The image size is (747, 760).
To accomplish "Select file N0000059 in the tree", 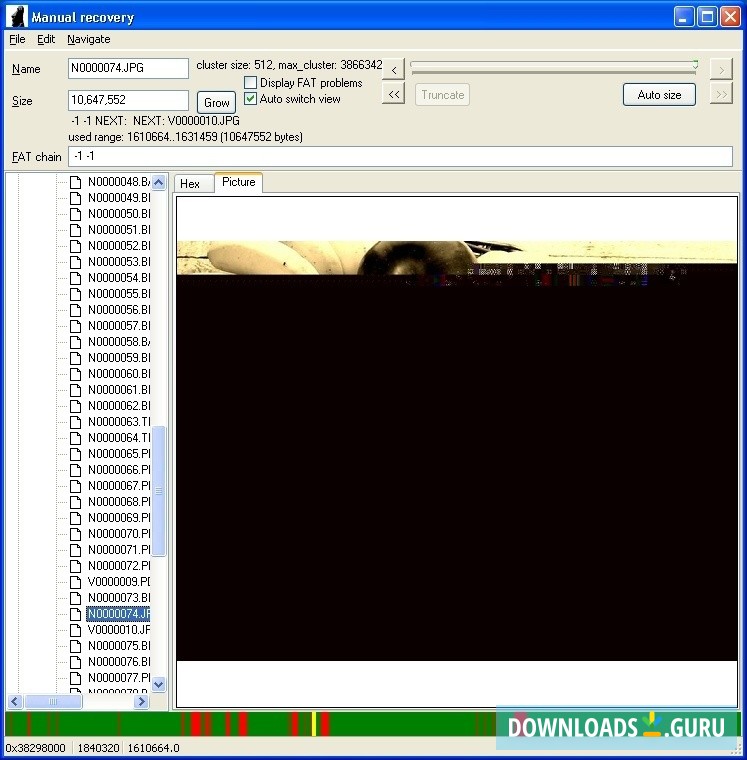I will click(119, 358).
